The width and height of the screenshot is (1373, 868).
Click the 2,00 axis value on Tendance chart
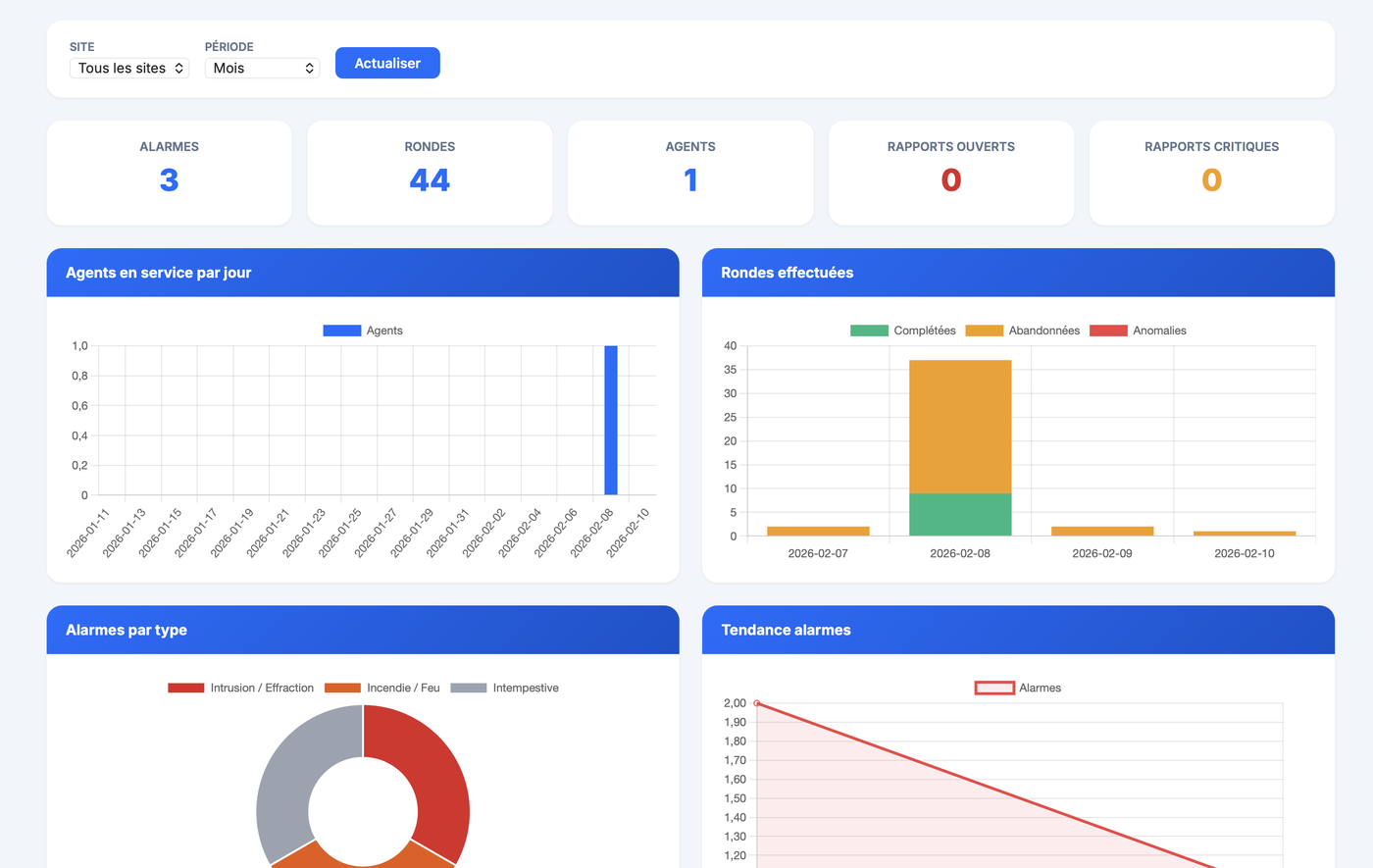pos(735,703)
